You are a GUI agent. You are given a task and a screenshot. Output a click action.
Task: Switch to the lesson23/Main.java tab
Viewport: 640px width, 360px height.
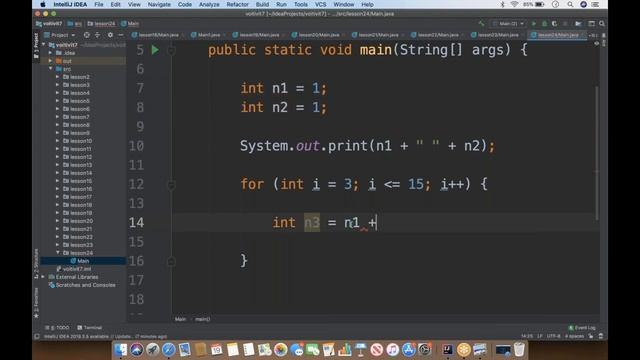pos(498,35)
